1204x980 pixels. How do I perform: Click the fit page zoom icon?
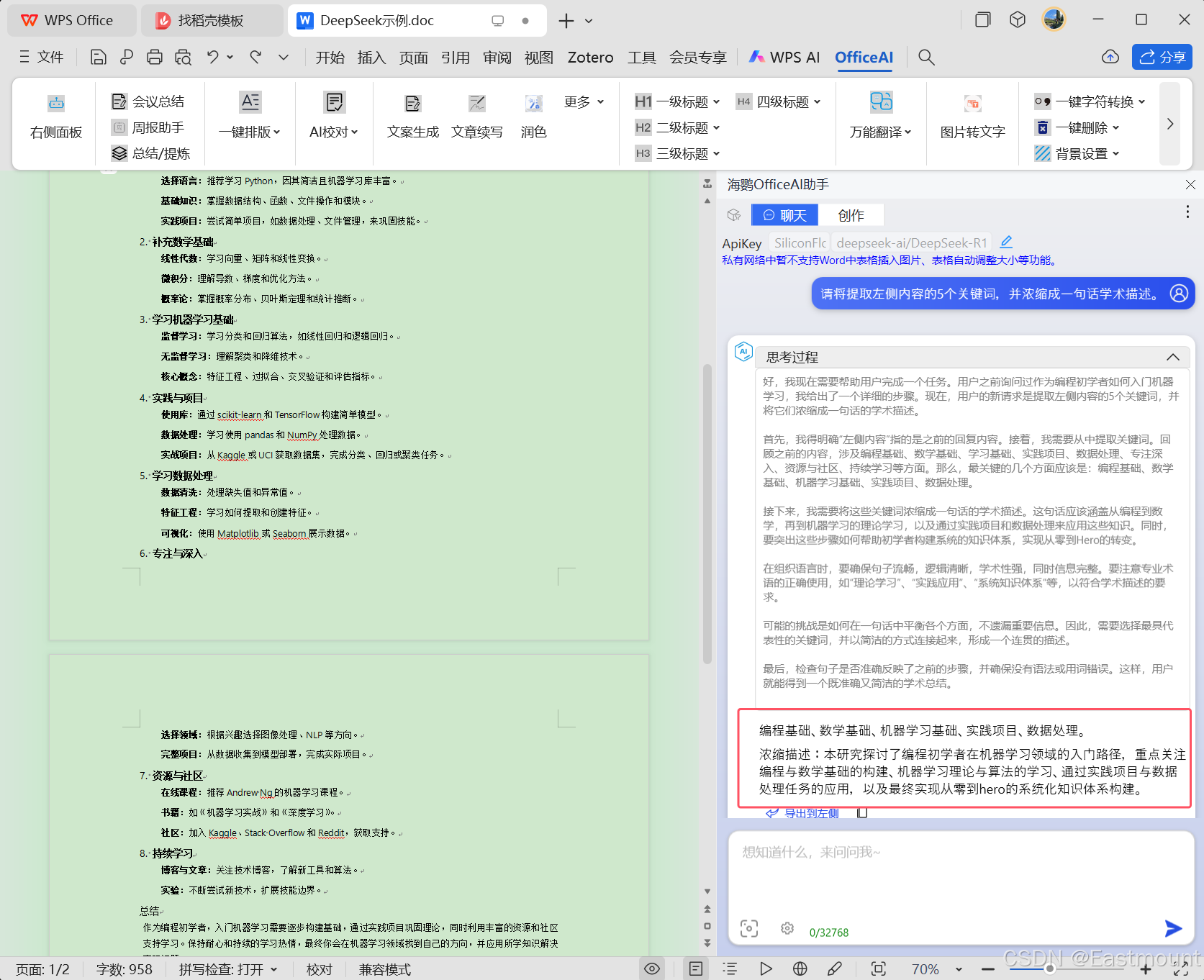coord(878,968)
